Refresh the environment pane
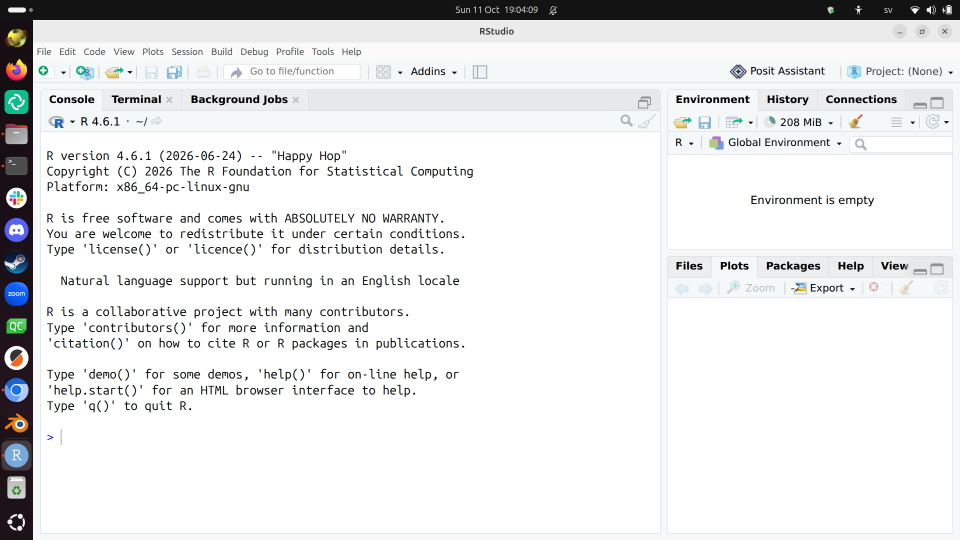 tap(932, 122)
